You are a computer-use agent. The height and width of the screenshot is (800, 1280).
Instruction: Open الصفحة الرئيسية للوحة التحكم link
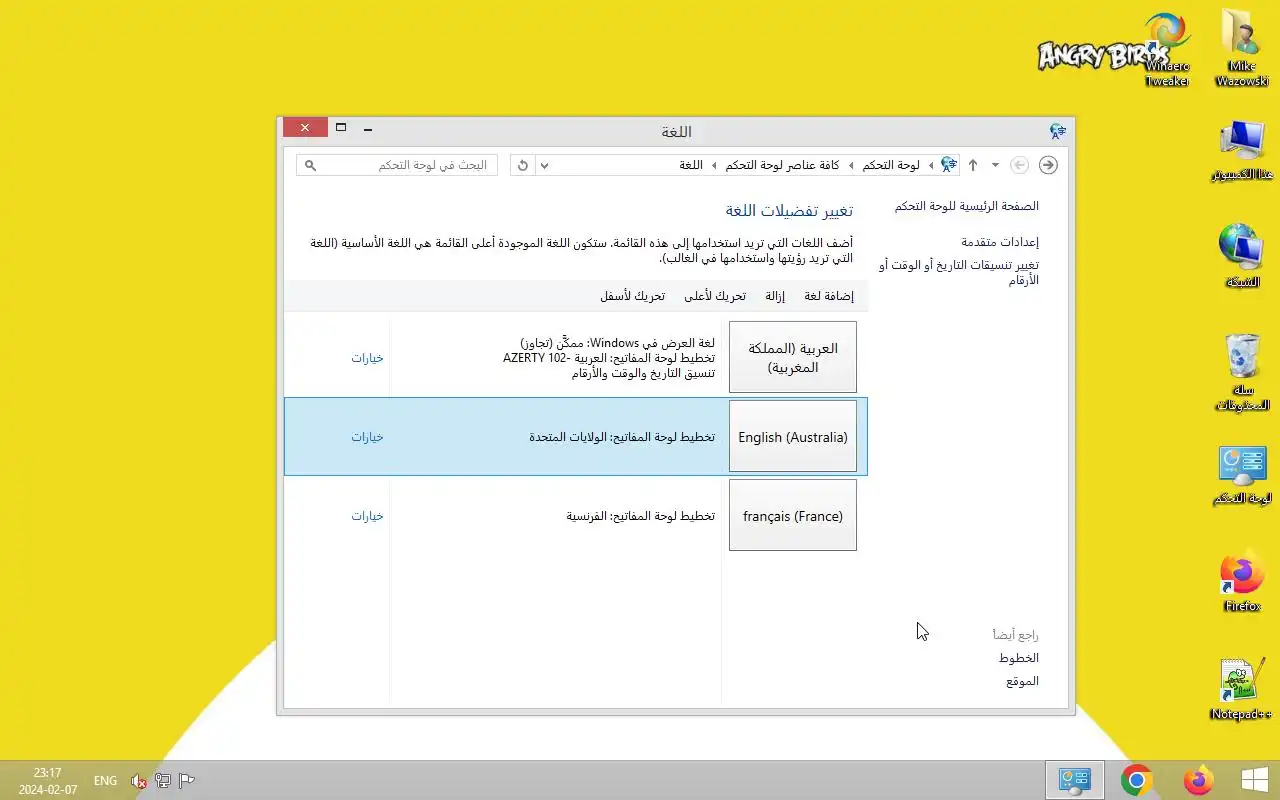point(967,206)
